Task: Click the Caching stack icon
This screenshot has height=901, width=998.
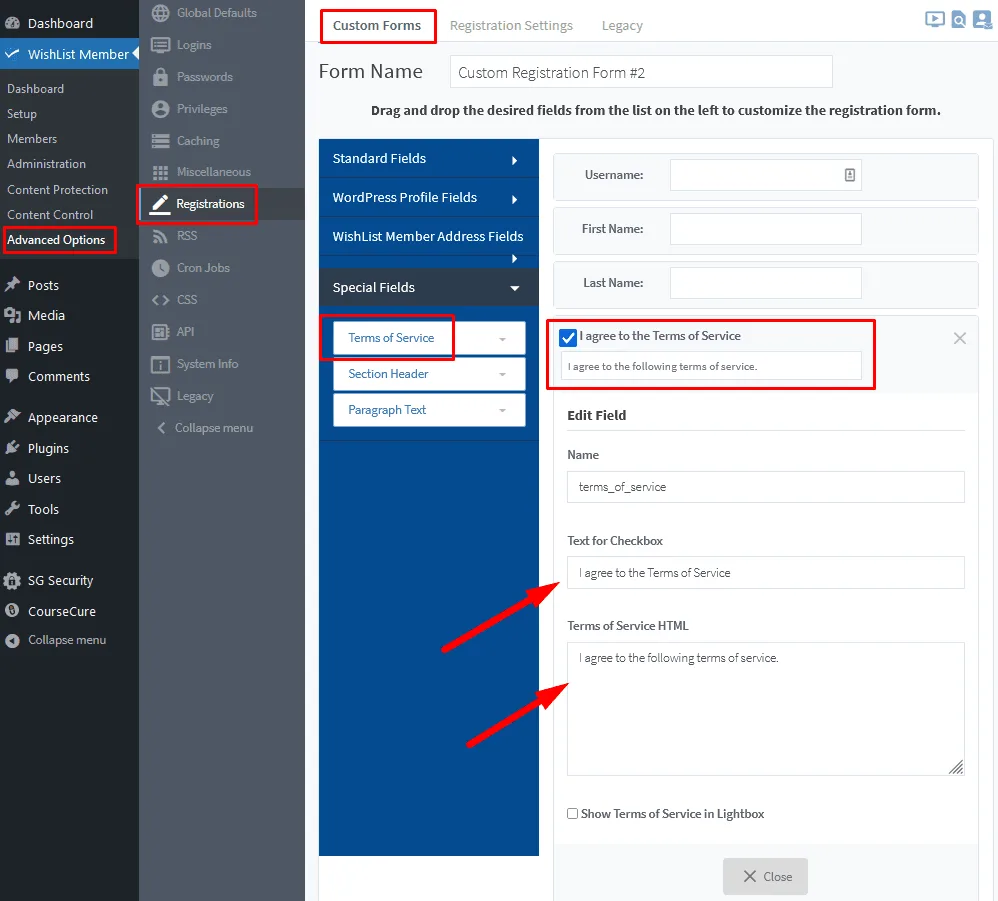Action: [160, 141]
